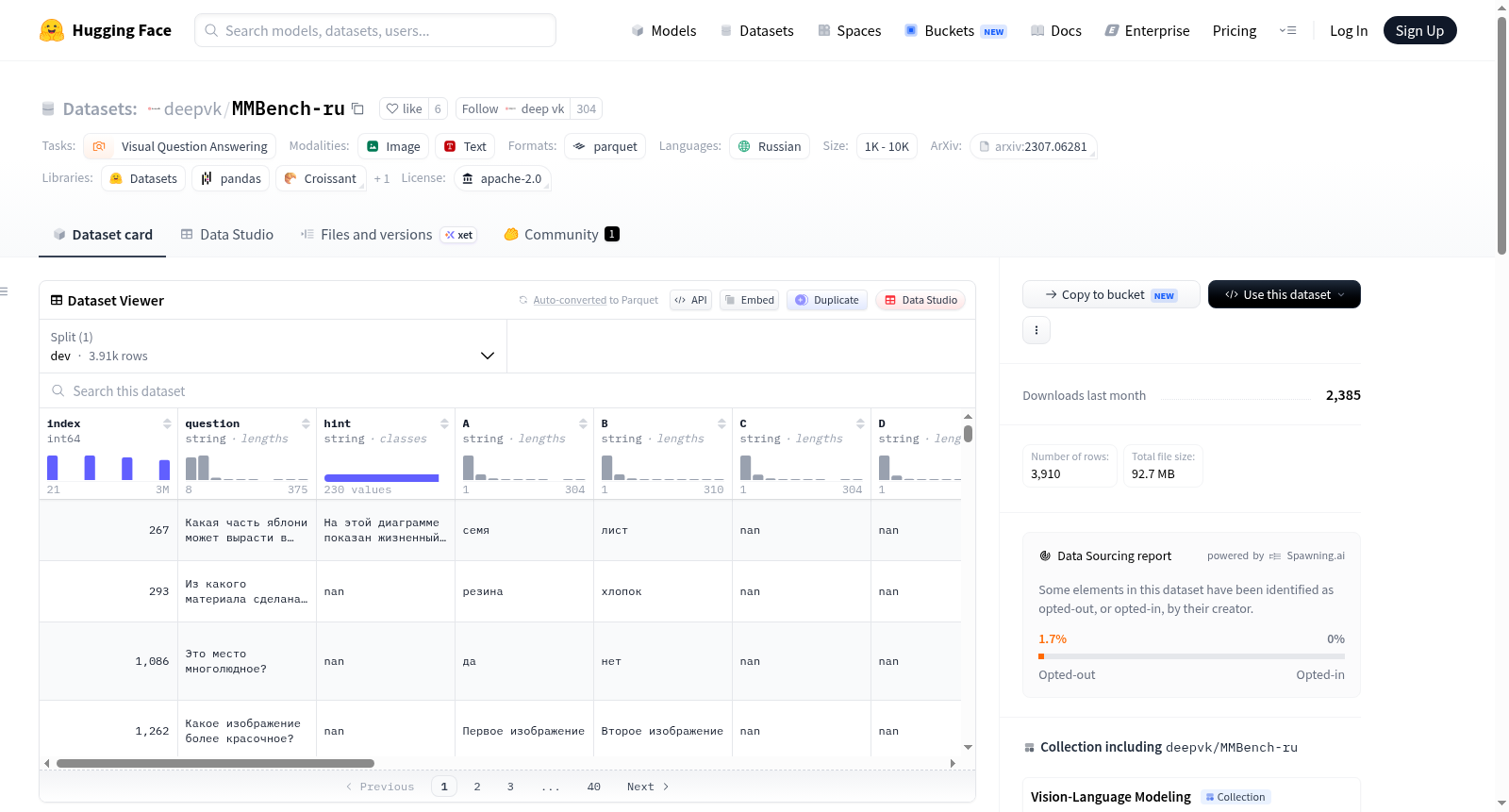Open Buckets in the top navigation
The width and height of the screenshot is (1509, 812).
pyautogui.click(x=955, y=30)
